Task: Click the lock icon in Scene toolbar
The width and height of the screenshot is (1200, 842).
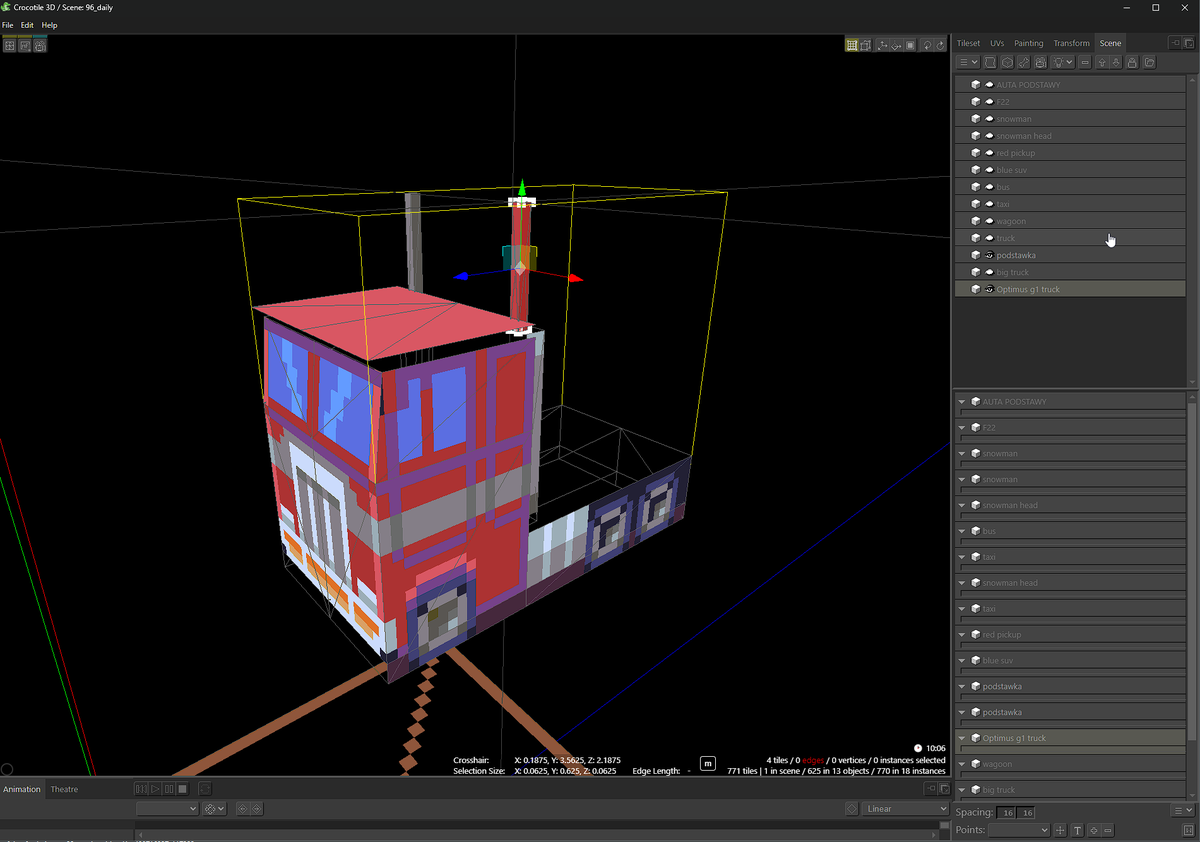Action: (x=1131, y=62)
